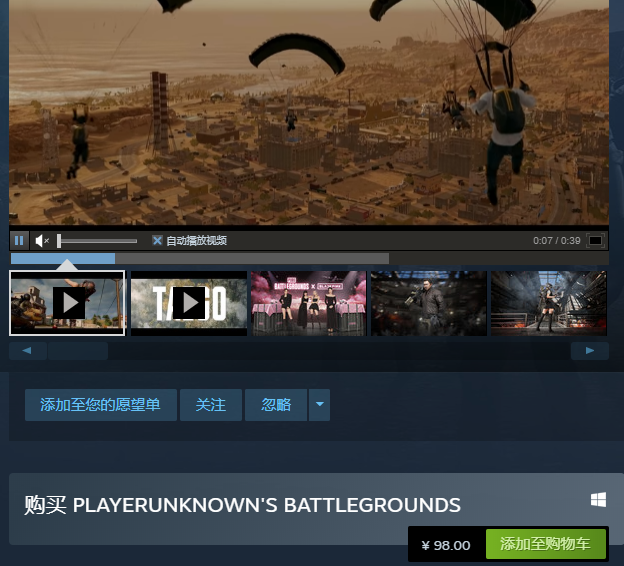Move thumbnail strip left with arrow button
Viewport: 624px width, 566px height.
point(27,351)
